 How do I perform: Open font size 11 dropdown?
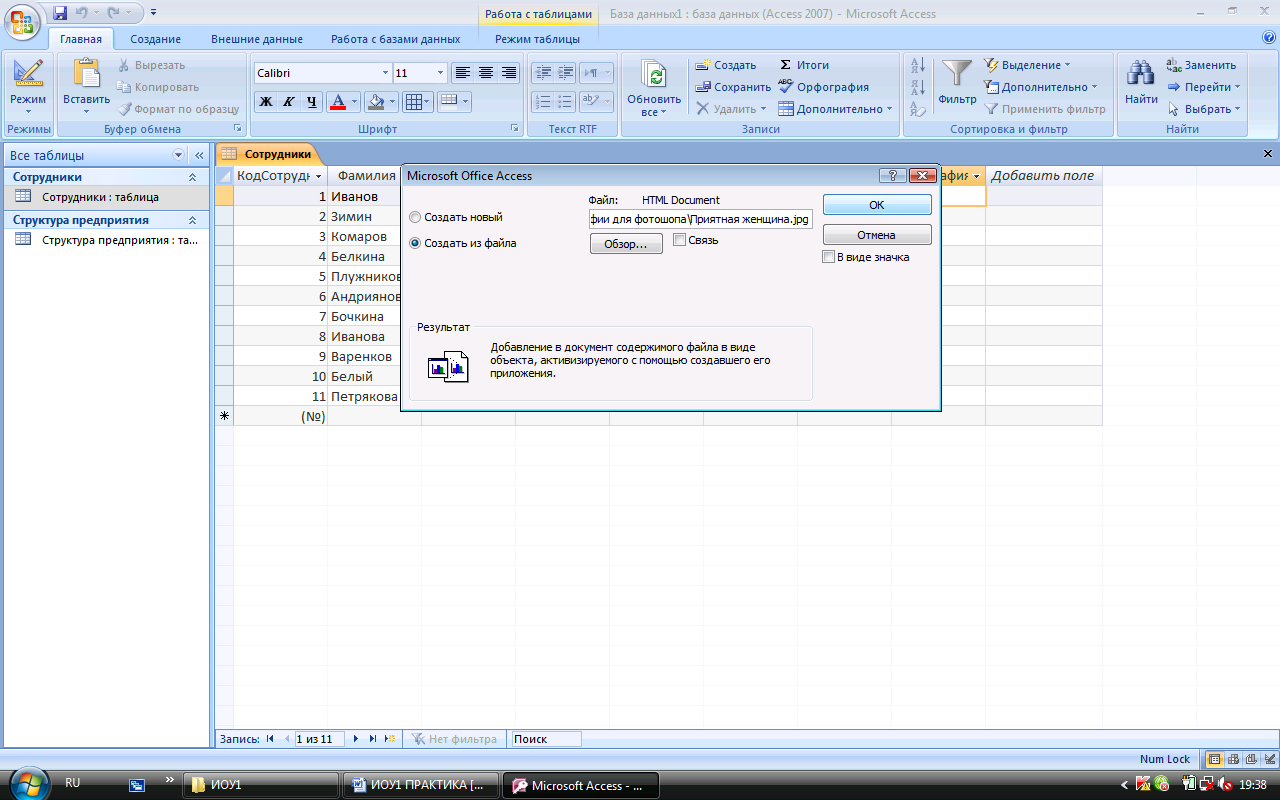click(x=440, y=73)
